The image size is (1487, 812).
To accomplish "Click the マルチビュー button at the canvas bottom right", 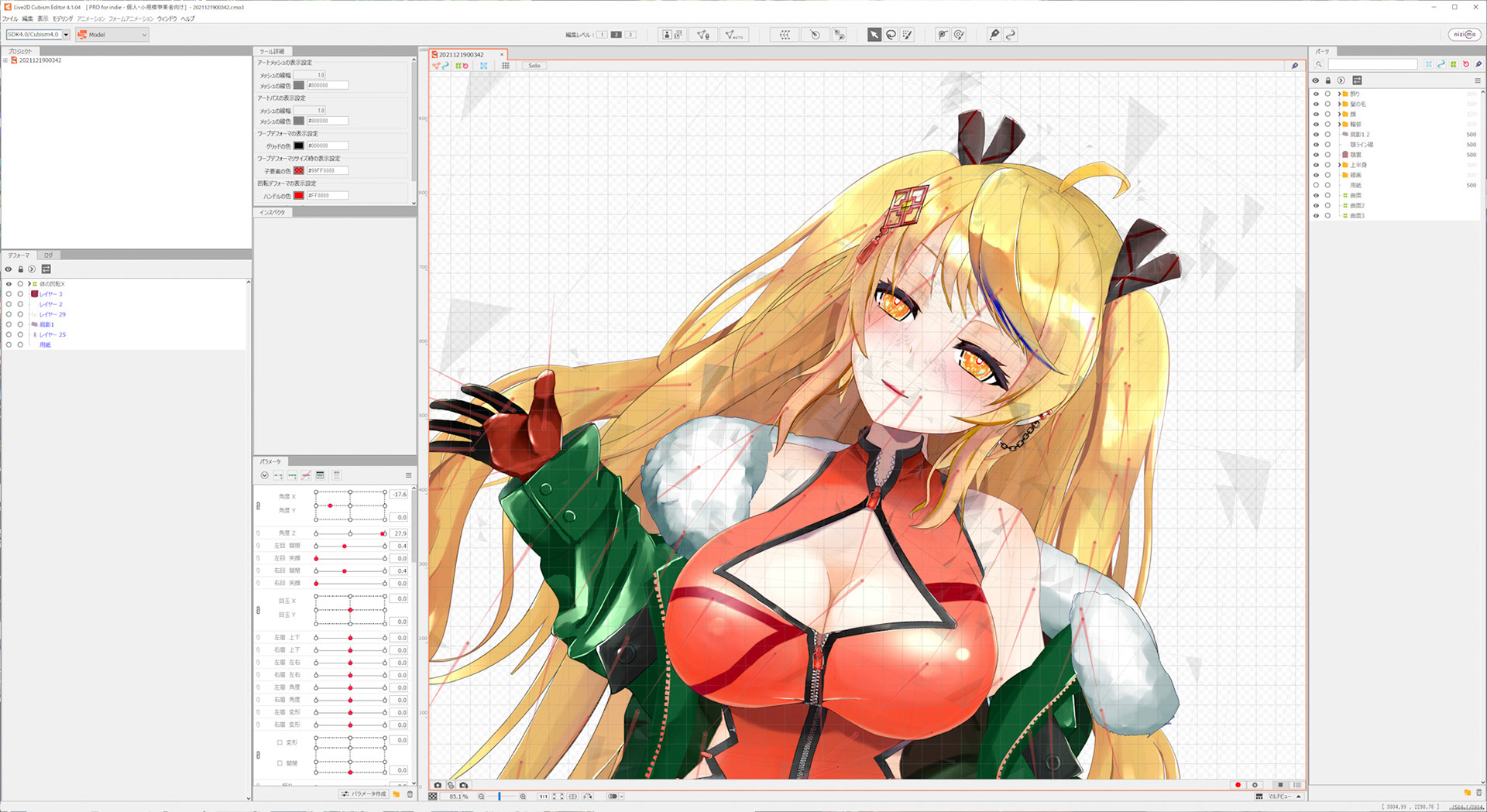I will (1279, 797).
